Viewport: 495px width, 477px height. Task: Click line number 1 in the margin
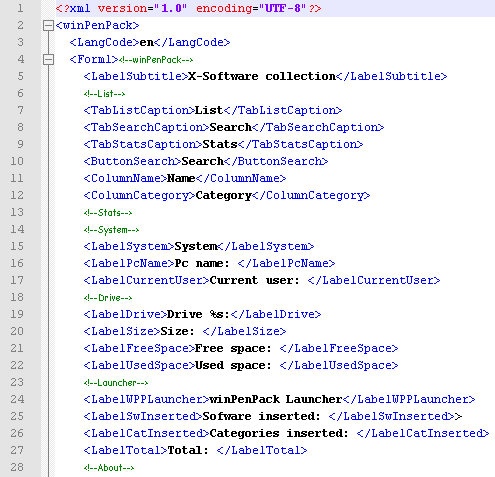[x=20, y=8]
